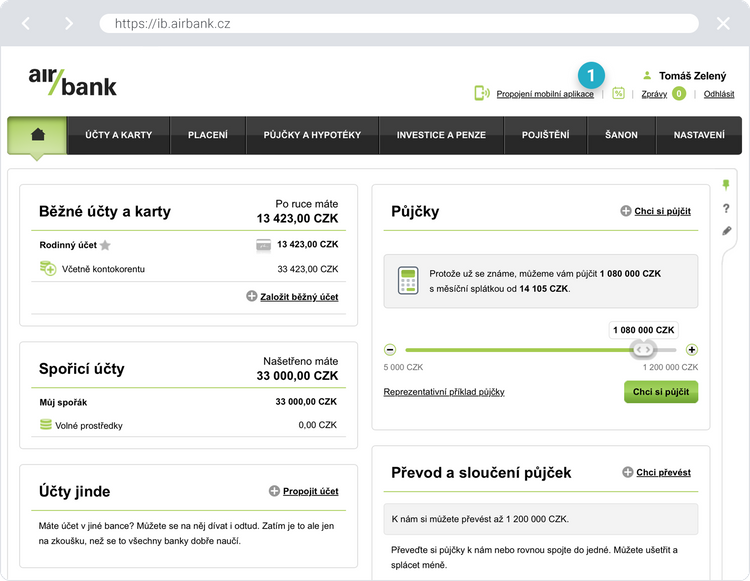Click Založit běžný účet link
The height and width of the screenshot is (581, 750).
tap(299, 297)
